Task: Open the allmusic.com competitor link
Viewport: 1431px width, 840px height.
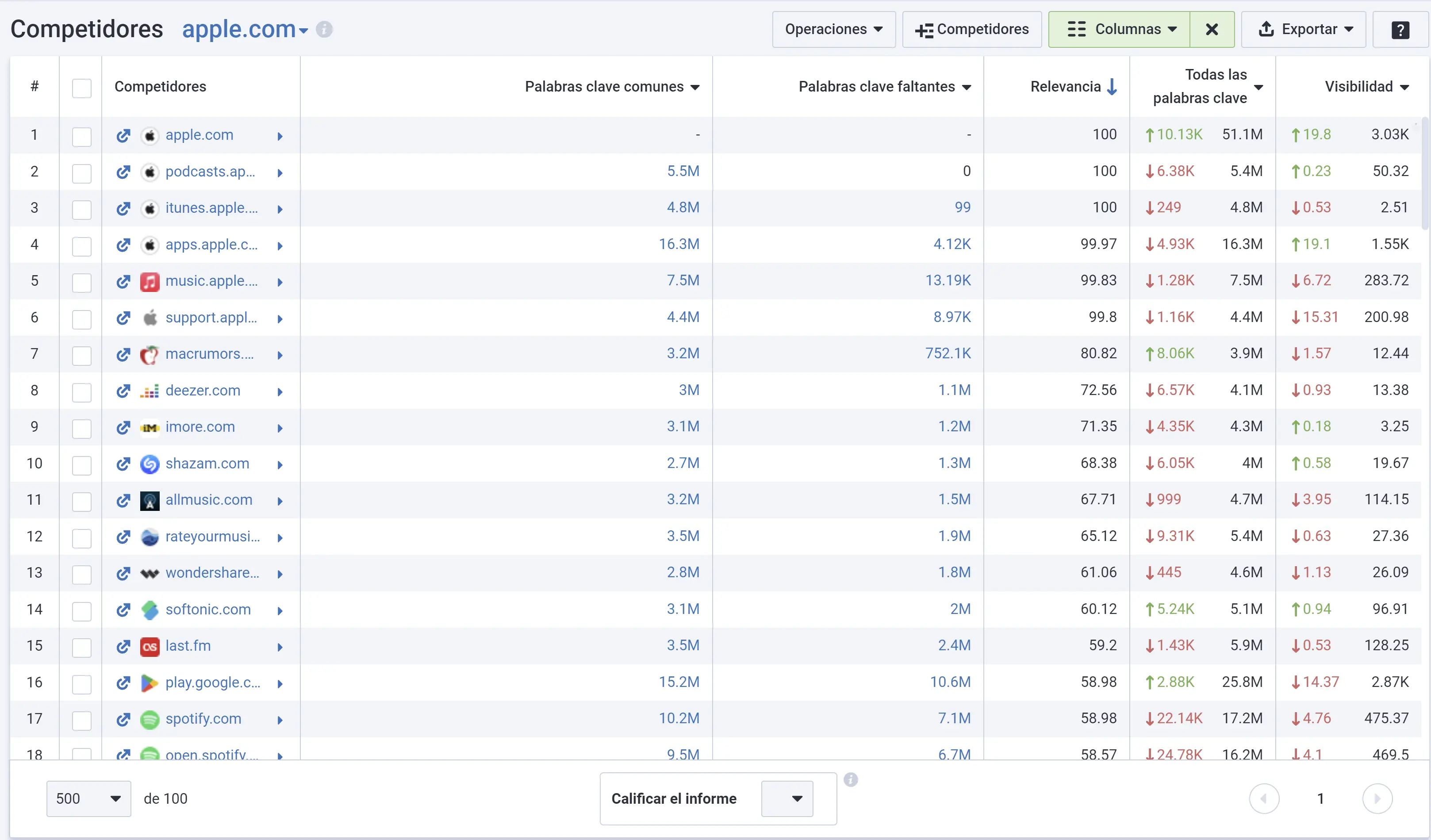Action: 208,500
